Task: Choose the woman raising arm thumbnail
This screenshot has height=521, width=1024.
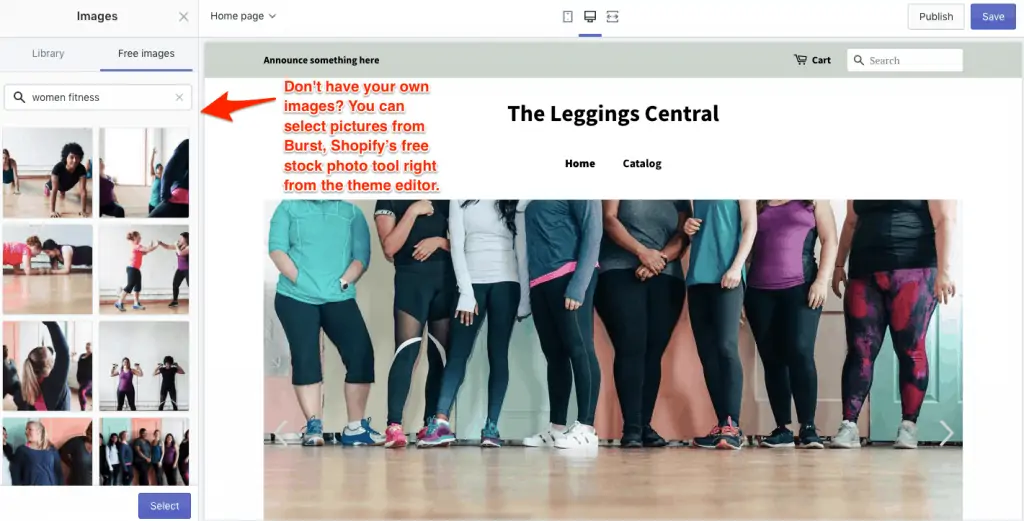Action: pyautogui.click(x=48, y=366)
